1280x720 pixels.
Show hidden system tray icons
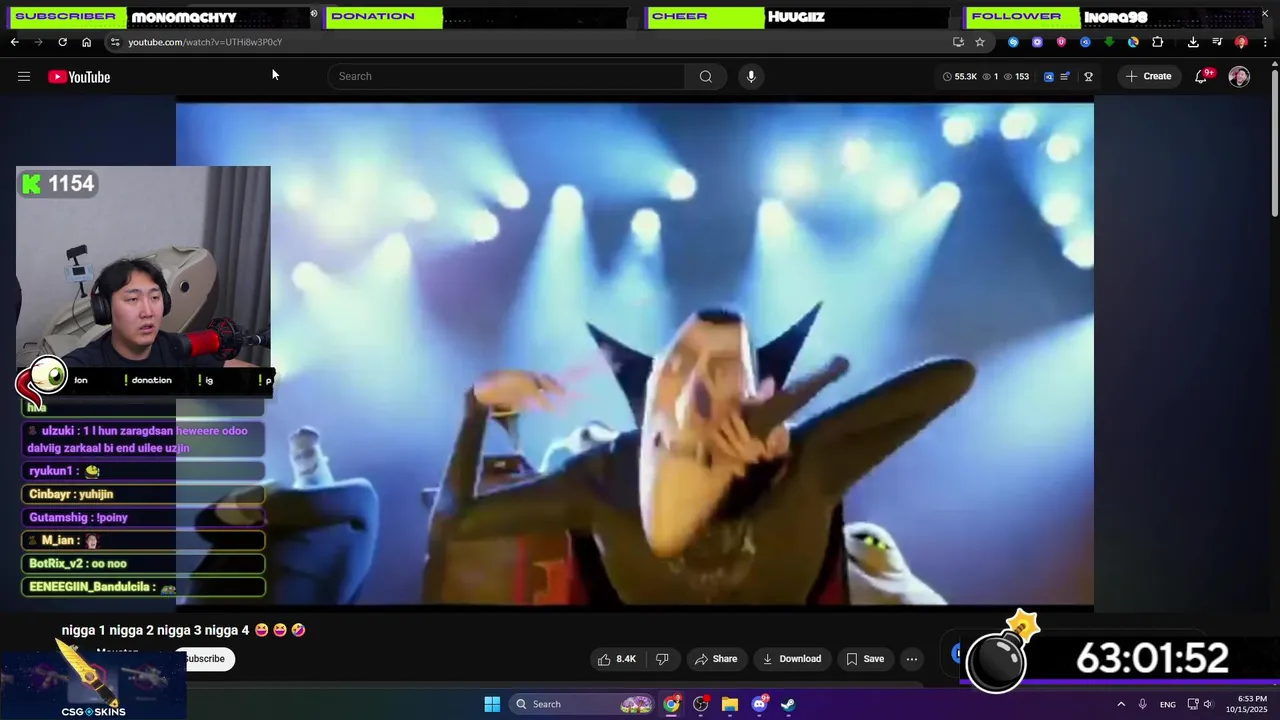[x=1121, y=704]
